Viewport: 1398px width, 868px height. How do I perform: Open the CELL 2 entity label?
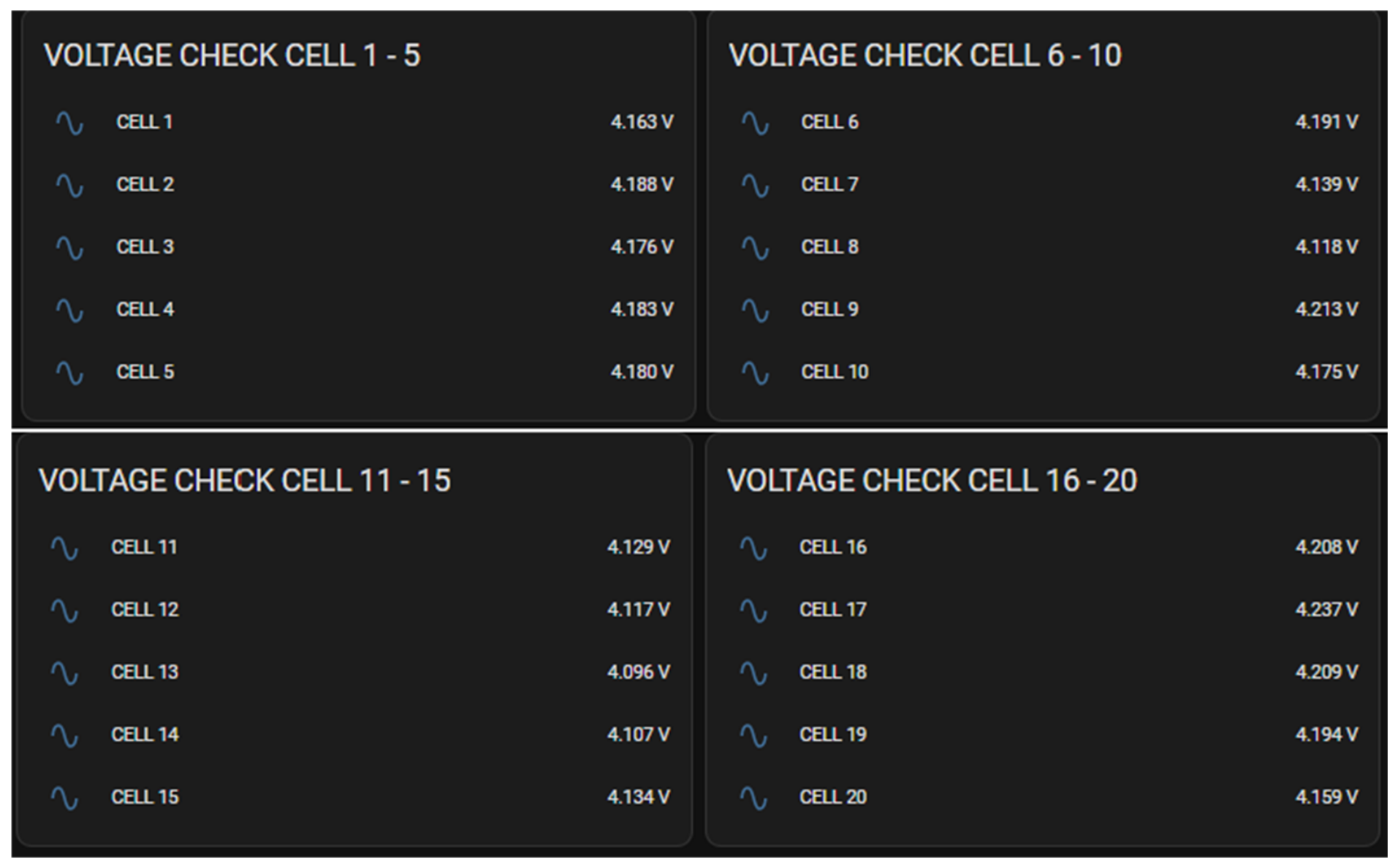click(x=145, y=184)
